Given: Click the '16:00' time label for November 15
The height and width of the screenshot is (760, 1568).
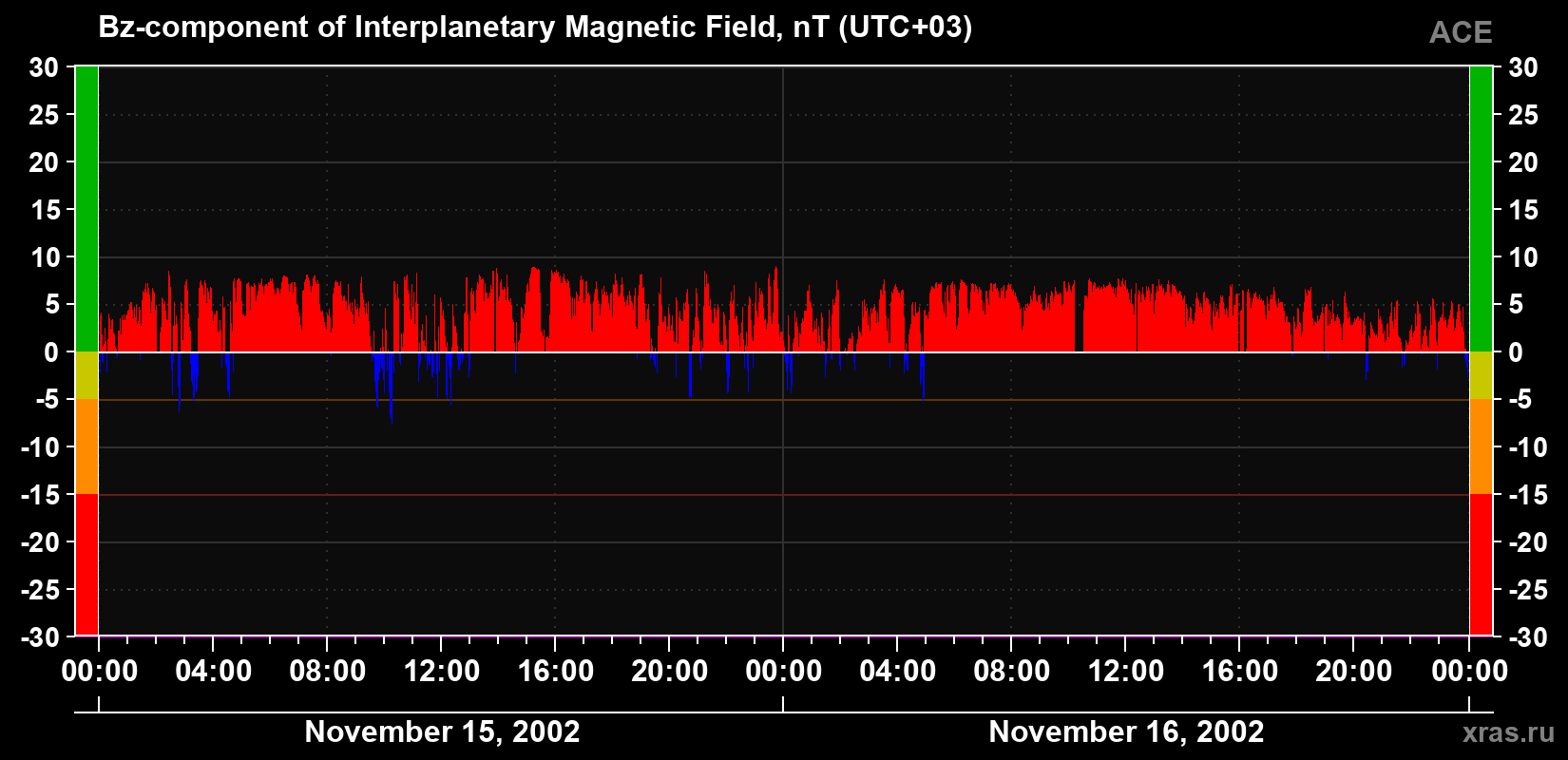Looking at the screenshot, I should tap(556, 672).
